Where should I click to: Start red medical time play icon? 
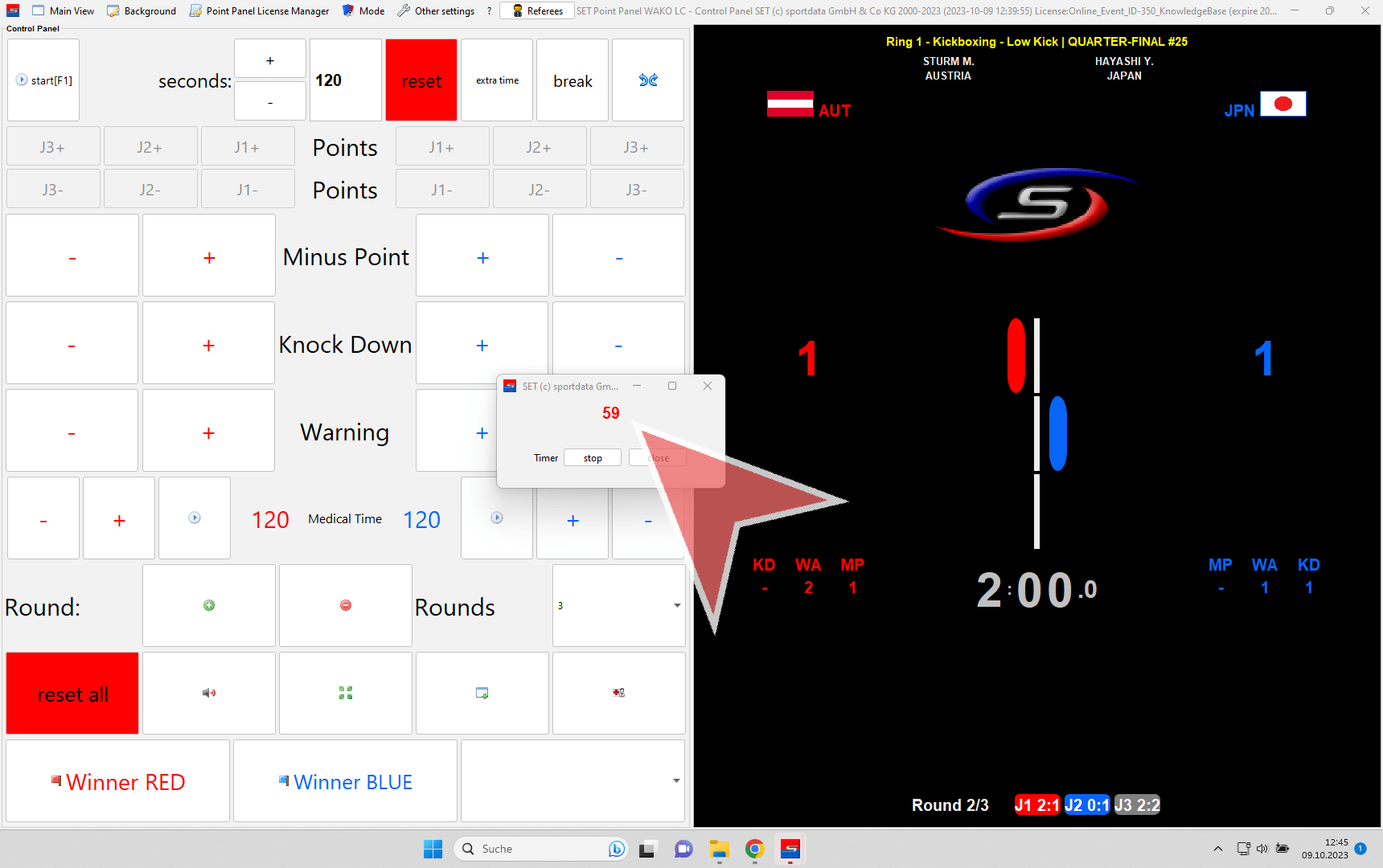tap(195, 518)
